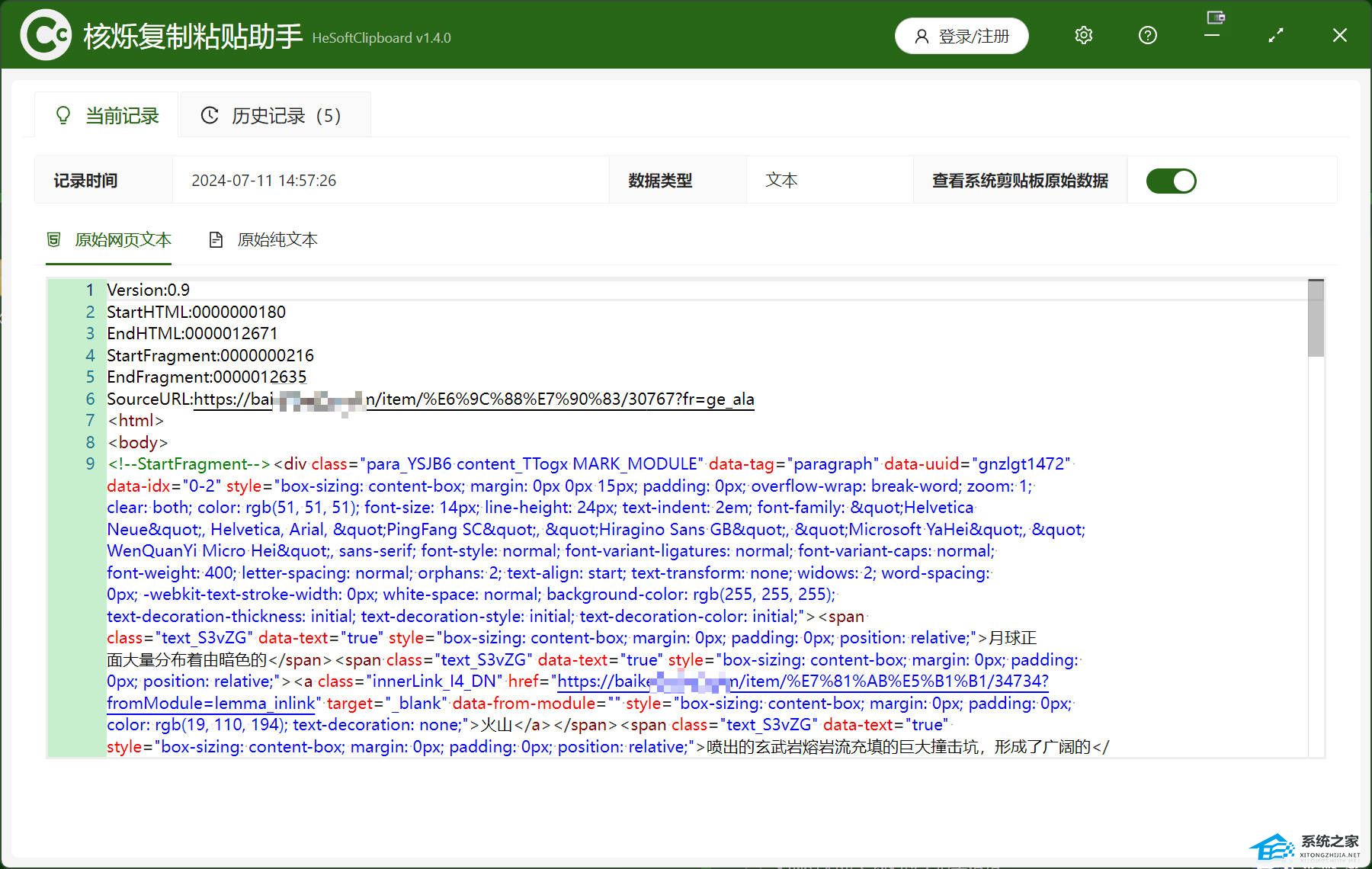Click the 记录时间 label

coord(85,181)
